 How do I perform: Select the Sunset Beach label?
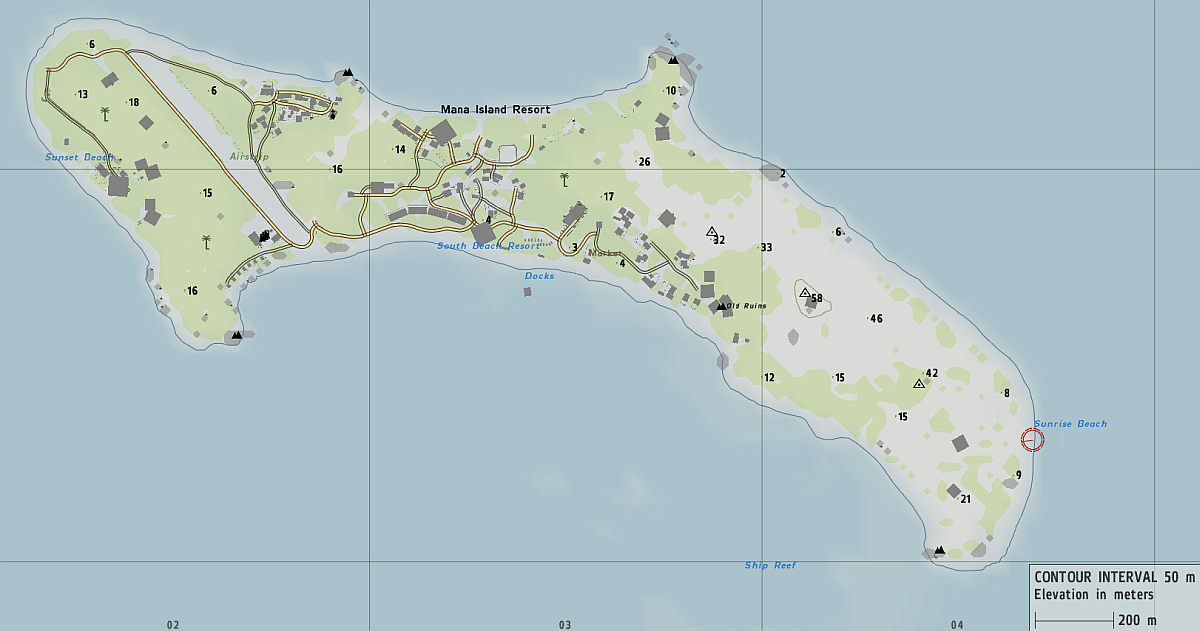(x=80, y=157)
